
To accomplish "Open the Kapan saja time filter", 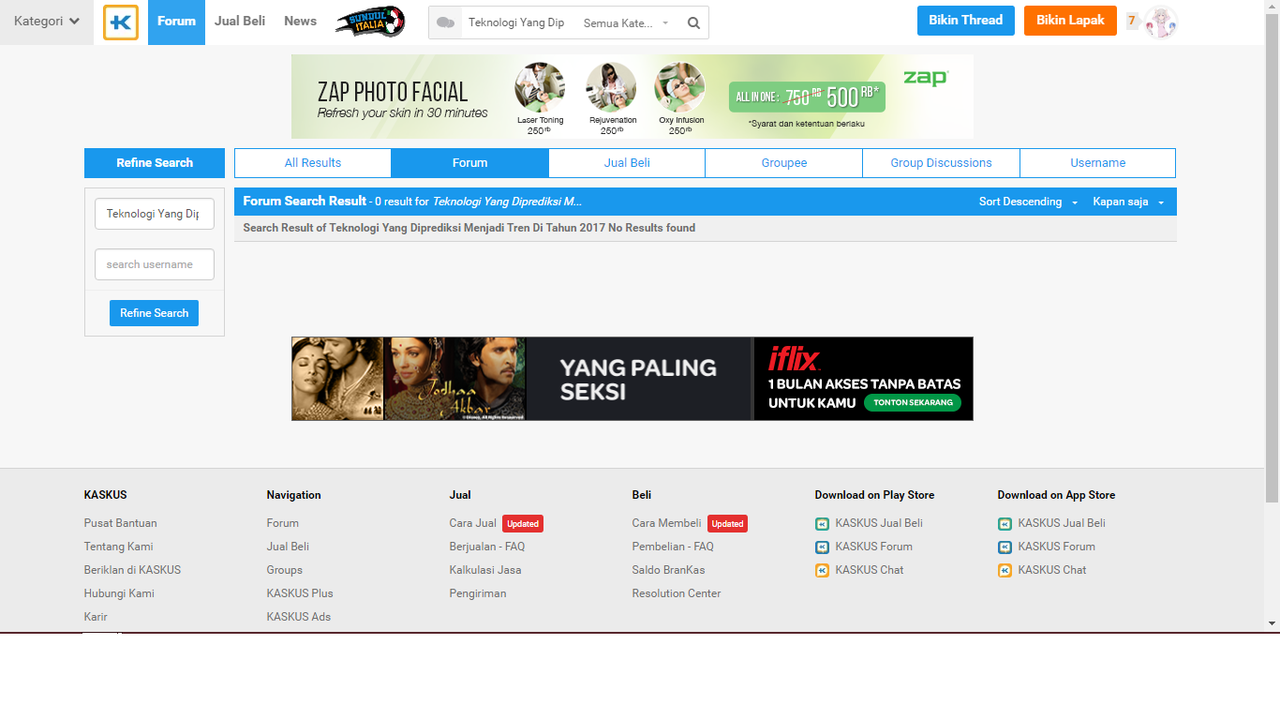I will [x=1128, y=202].
